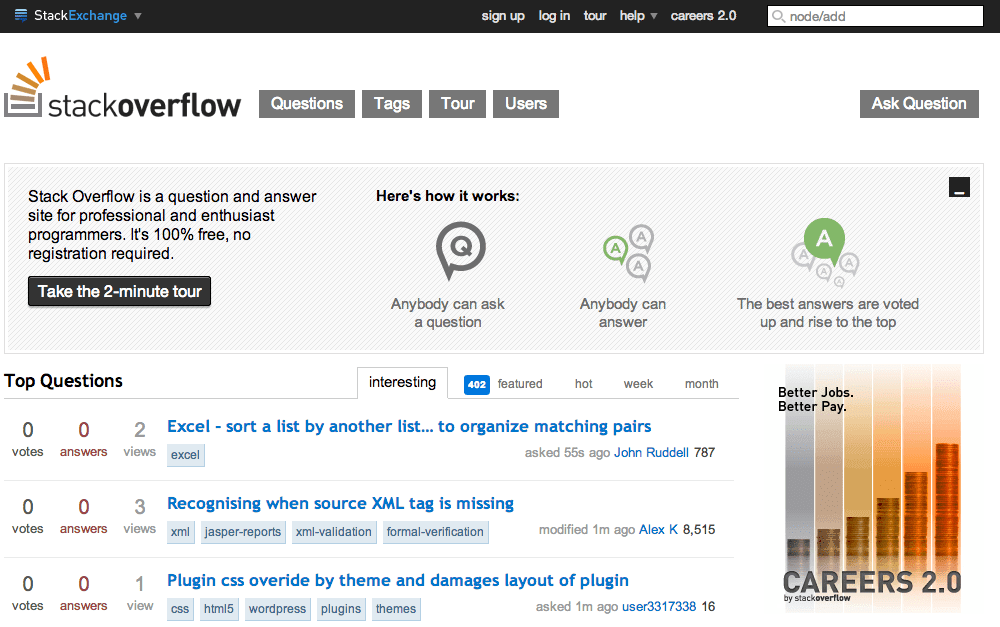Click 'asked 55s ago' timestamp
The width and height of the screenshot is (1000, 627).
click(567, 452)
